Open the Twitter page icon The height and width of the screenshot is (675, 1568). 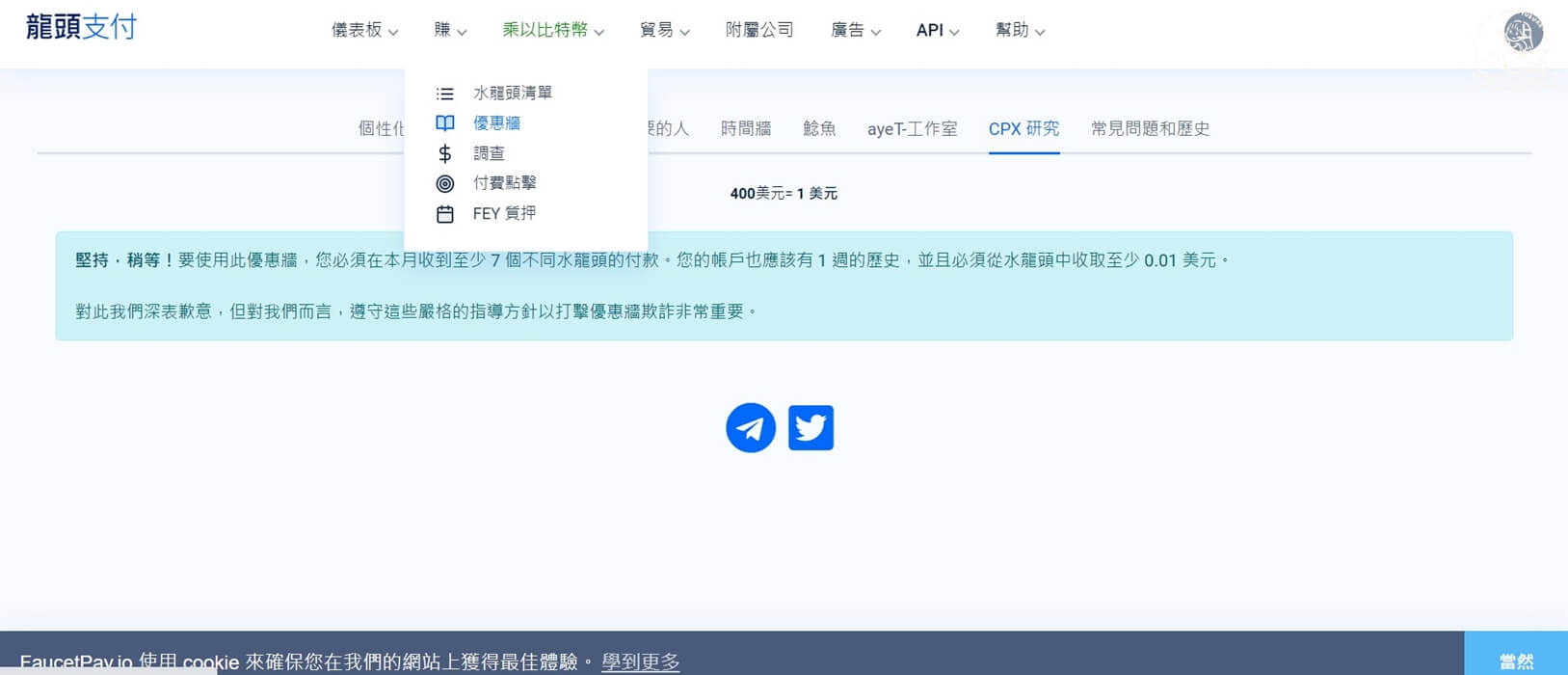point(811,427)
